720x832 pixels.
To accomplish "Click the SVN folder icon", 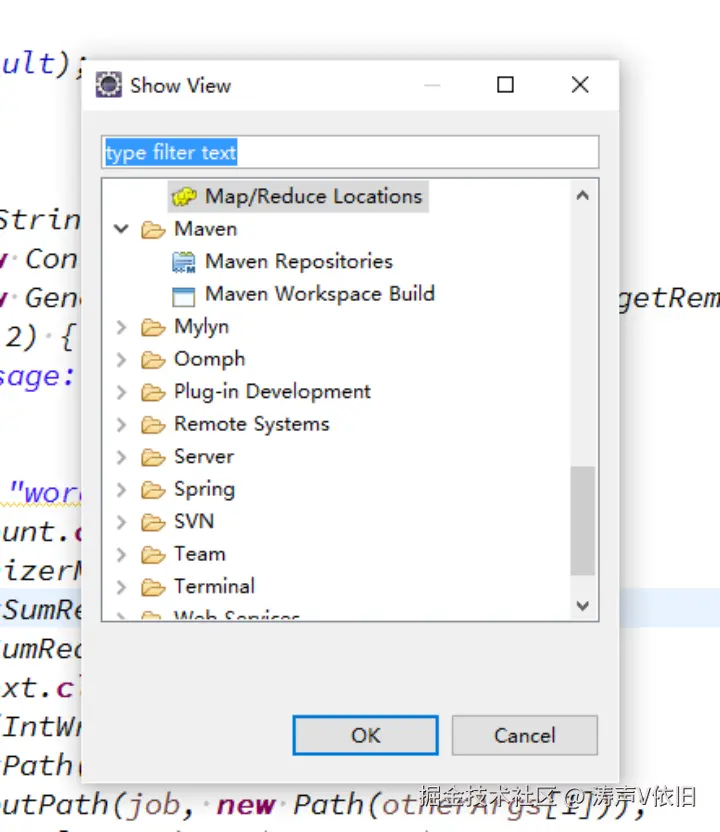I will (x=153, y=523).
